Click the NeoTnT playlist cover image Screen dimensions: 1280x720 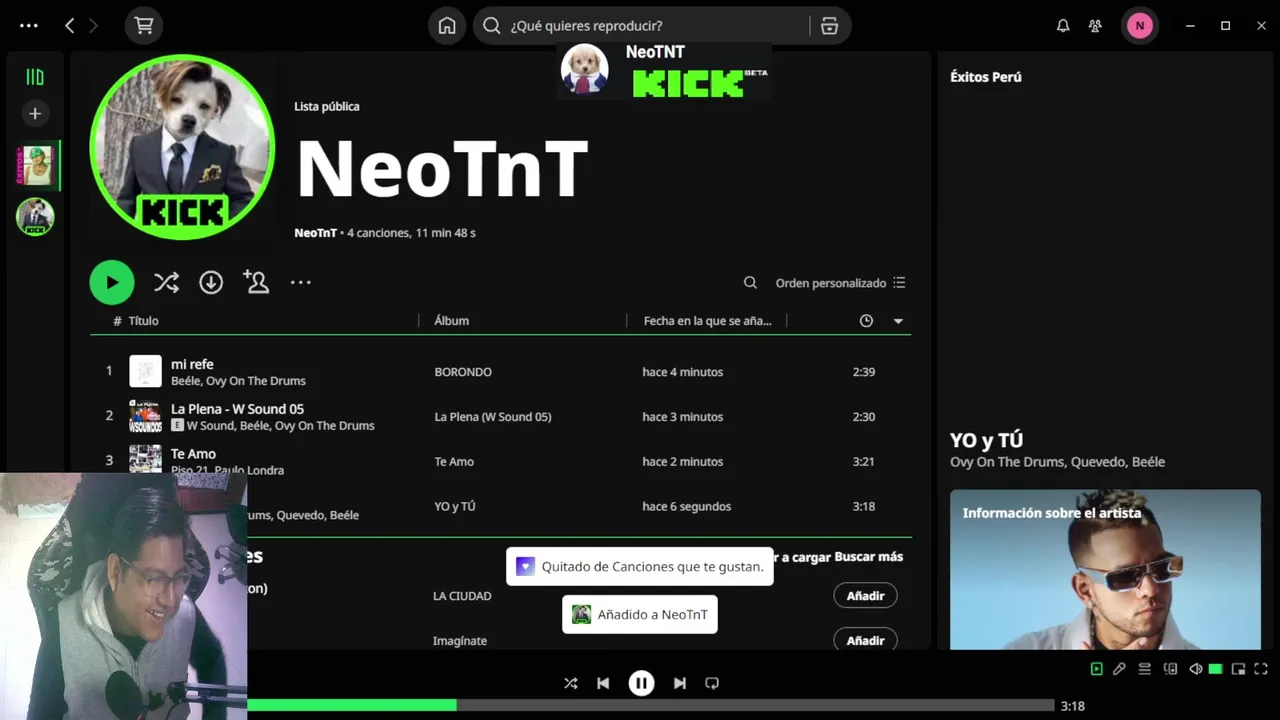182,147
